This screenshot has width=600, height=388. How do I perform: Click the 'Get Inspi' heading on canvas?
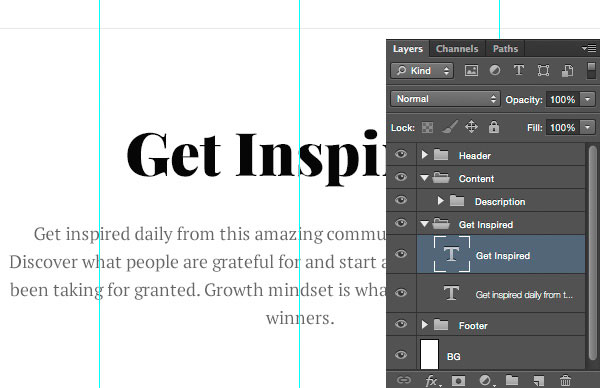tap(256, 157)
